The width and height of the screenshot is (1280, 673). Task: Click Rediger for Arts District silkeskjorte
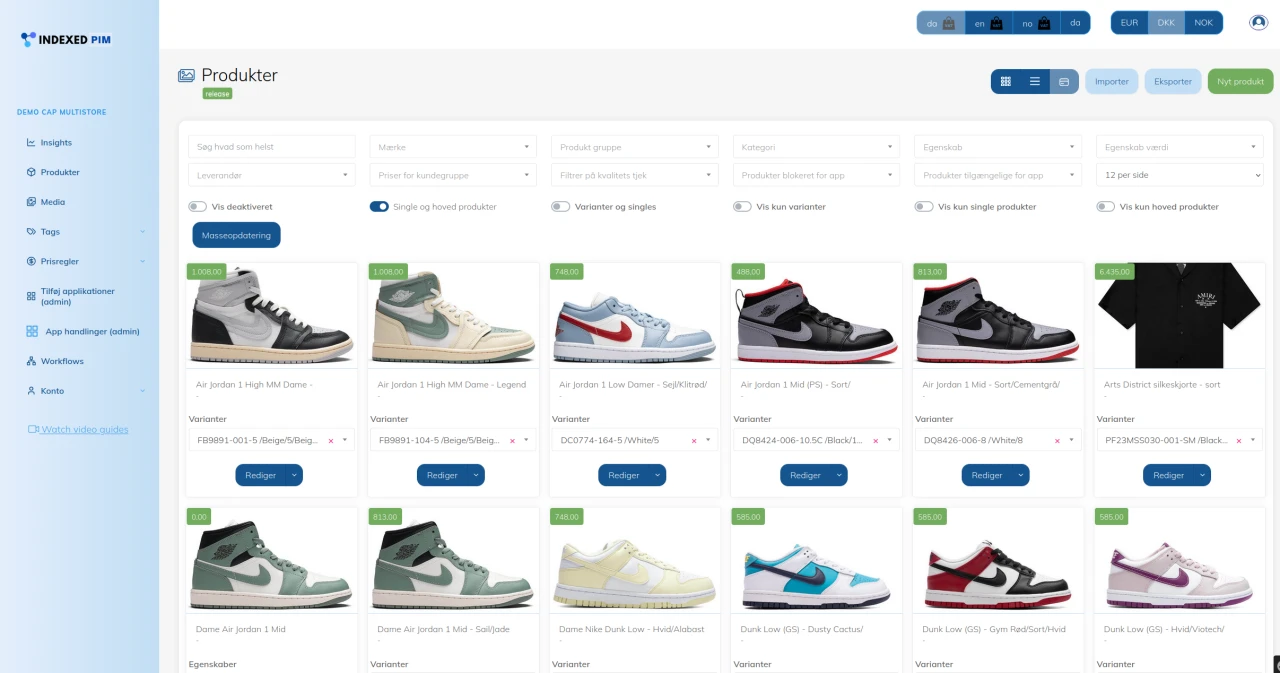point(1168,475)
